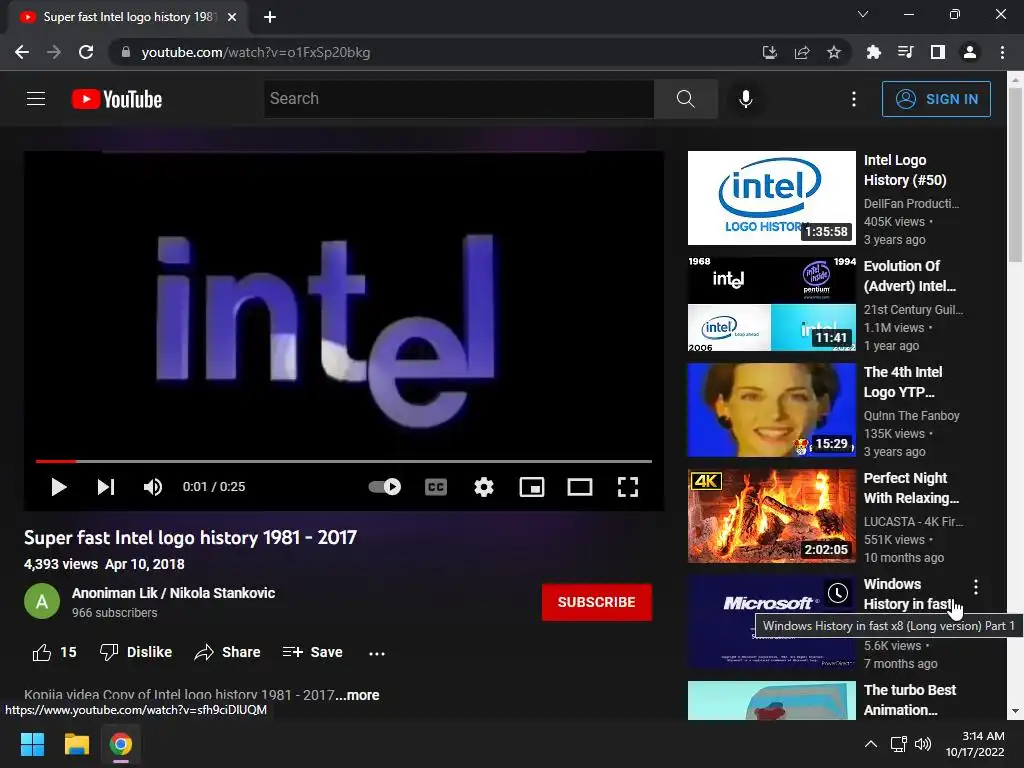Open Evolution Of (Advert) Intel video title
This screenshot has width=1024, height=768.
point(909,276)
